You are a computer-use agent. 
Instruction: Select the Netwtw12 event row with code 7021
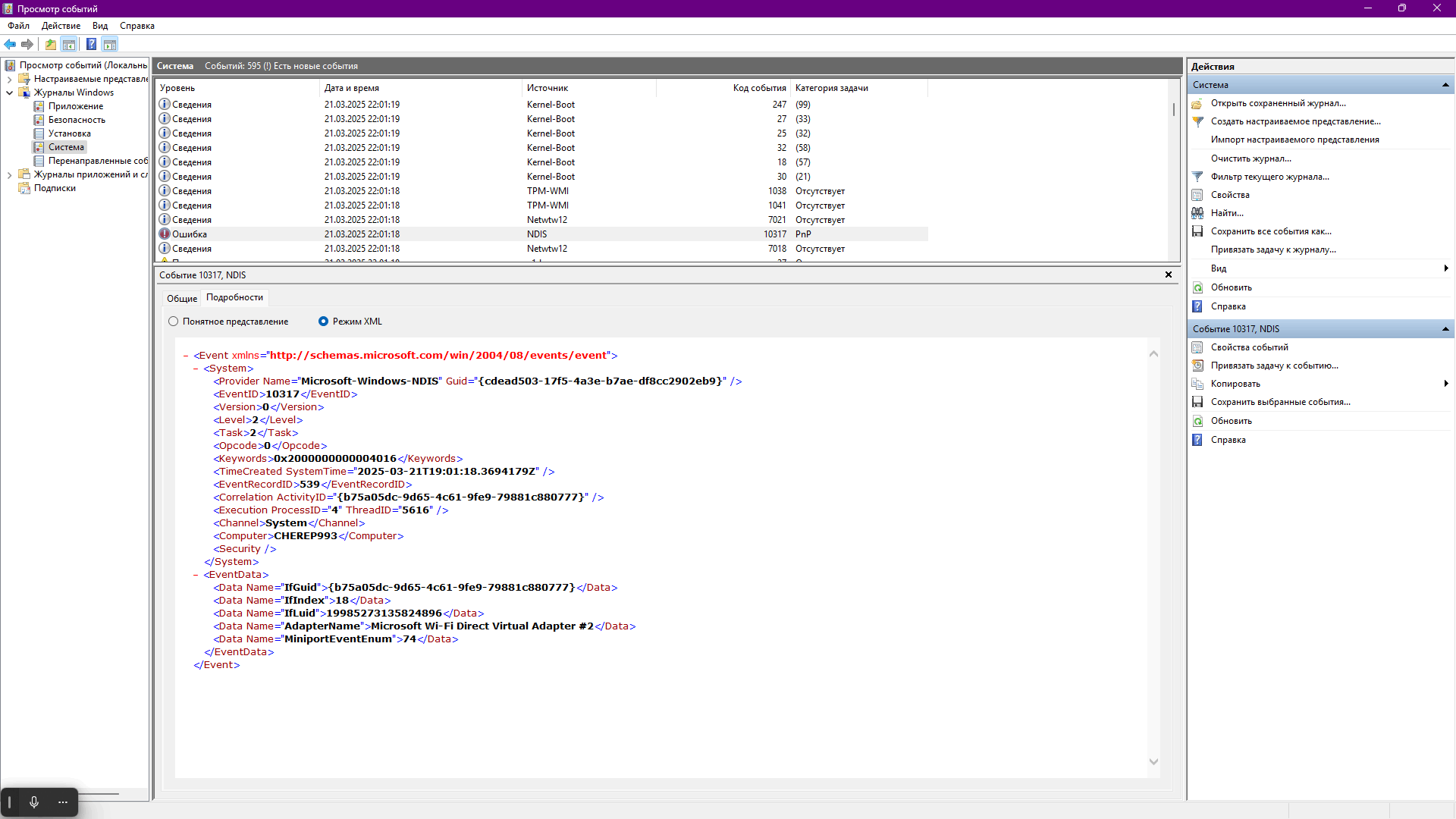(x=542, y=220)
